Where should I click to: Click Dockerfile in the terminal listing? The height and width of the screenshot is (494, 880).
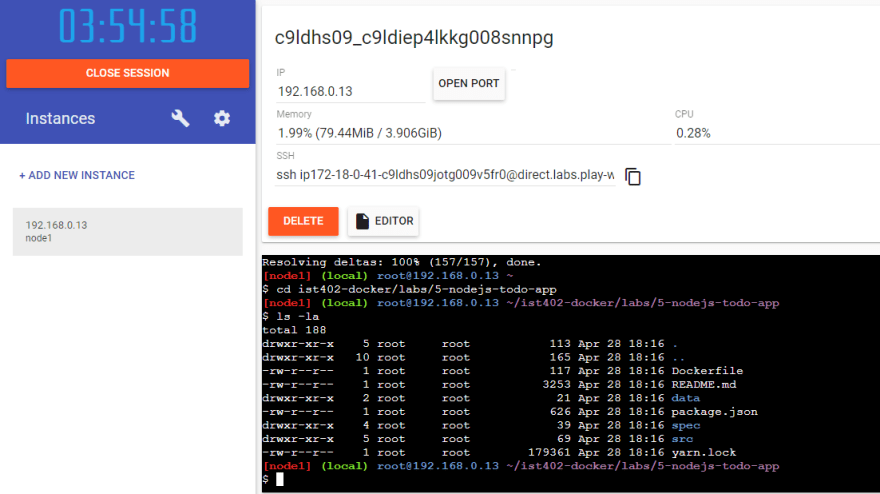pyautogui.click(x=707, y=371)
